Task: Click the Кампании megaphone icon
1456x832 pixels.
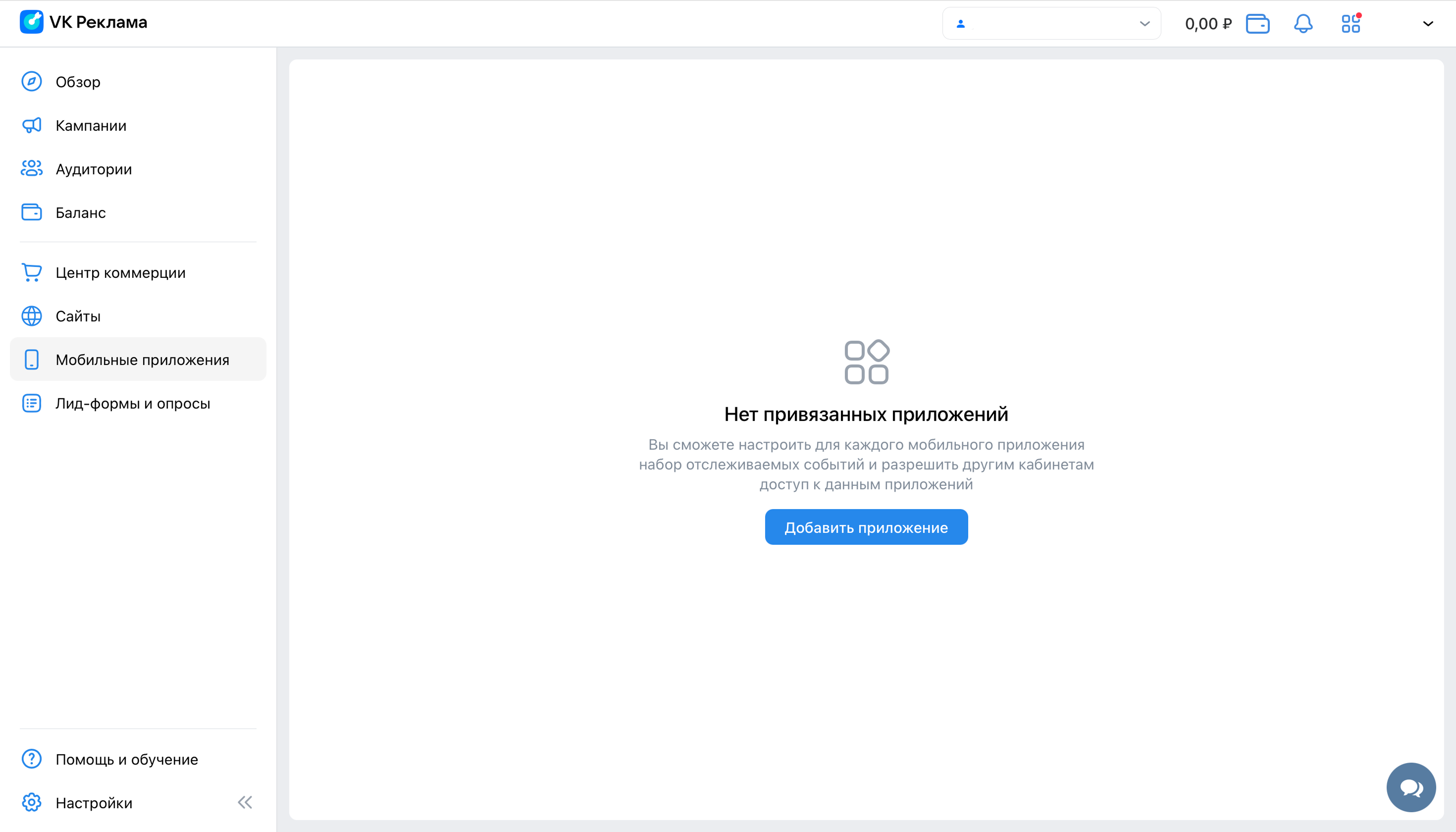Action: point(31,125)
